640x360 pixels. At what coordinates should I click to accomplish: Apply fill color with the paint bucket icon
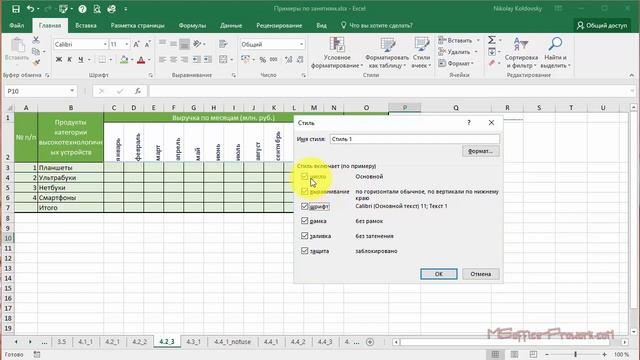124,60
